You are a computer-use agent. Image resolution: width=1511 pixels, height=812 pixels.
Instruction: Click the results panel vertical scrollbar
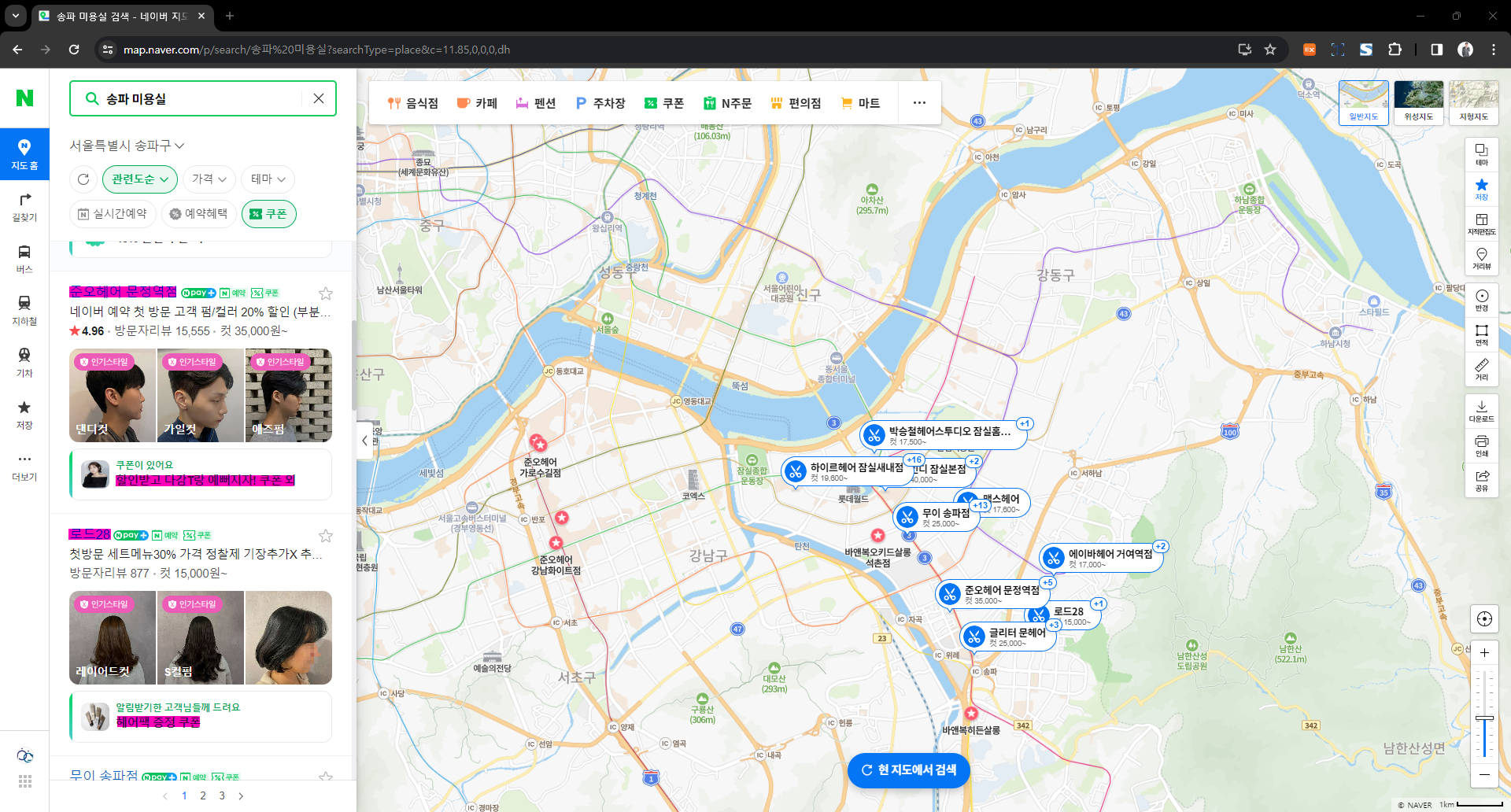pos(354,364)
